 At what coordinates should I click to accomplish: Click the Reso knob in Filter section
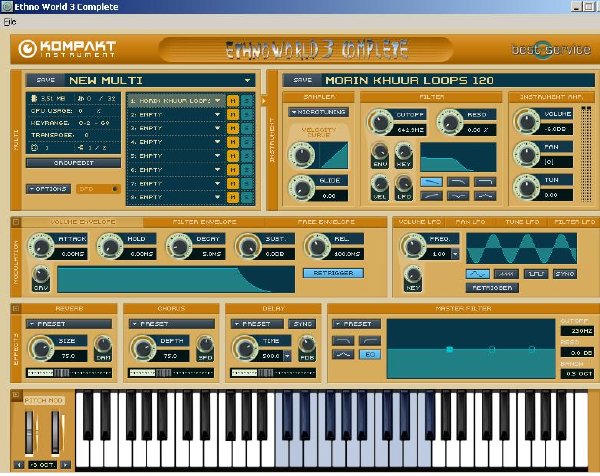coord(450,122)
